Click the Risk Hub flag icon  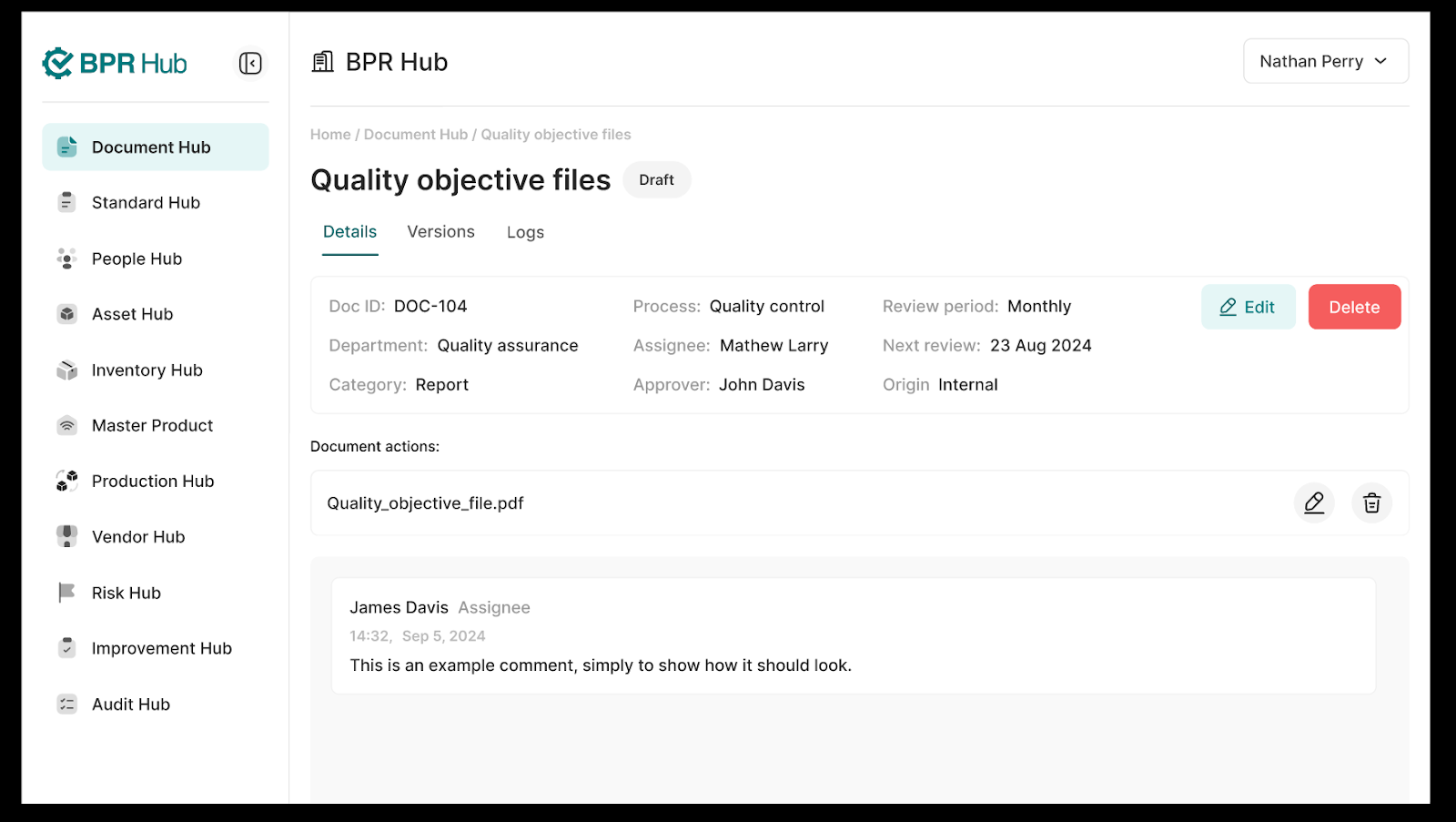click(x=67, y=593)
